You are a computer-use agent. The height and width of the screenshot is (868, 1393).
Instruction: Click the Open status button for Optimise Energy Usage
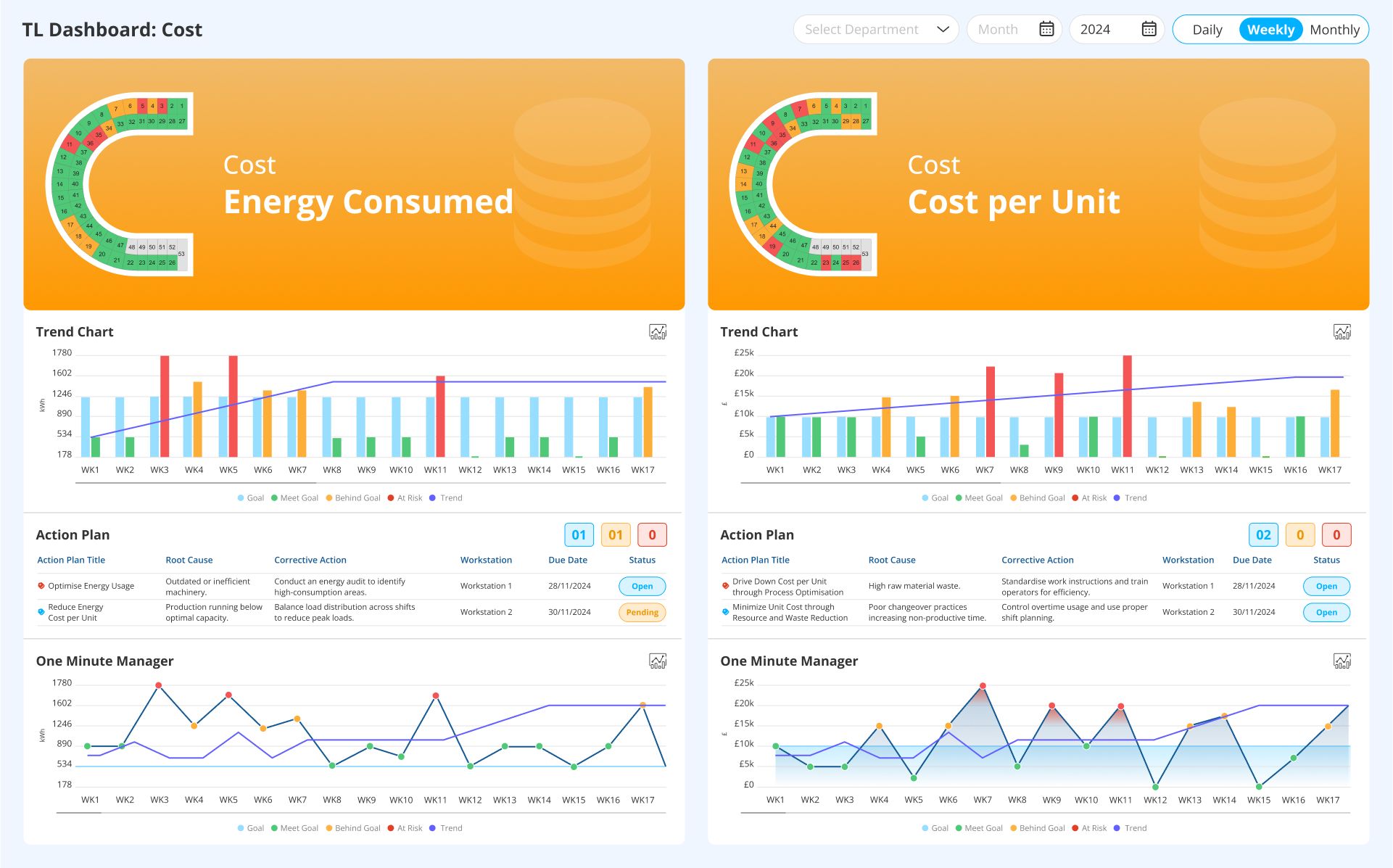tap(641, 586)
